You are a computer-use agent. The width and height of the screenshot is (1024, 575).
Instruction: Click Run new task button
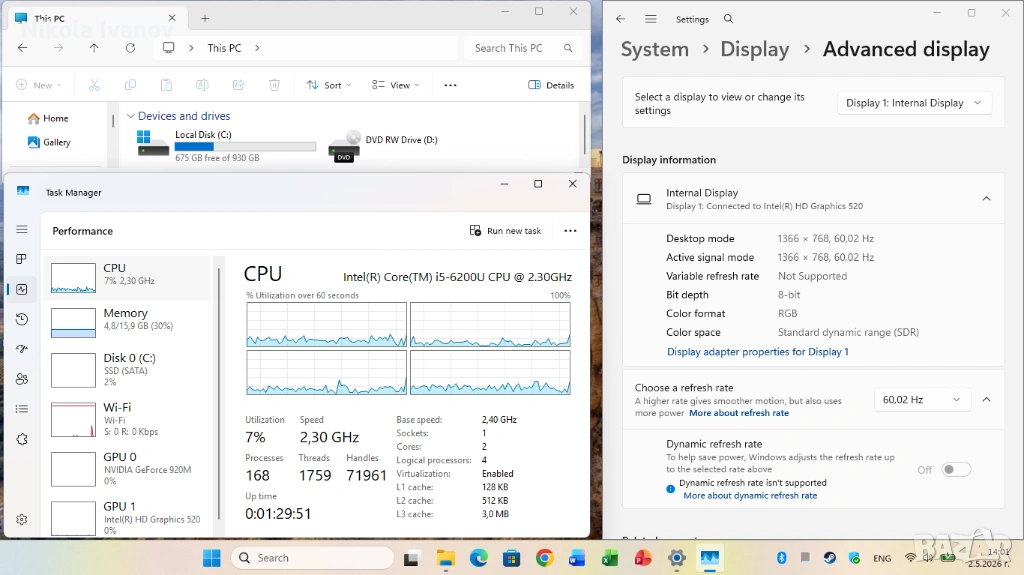(x=505, y=231)
